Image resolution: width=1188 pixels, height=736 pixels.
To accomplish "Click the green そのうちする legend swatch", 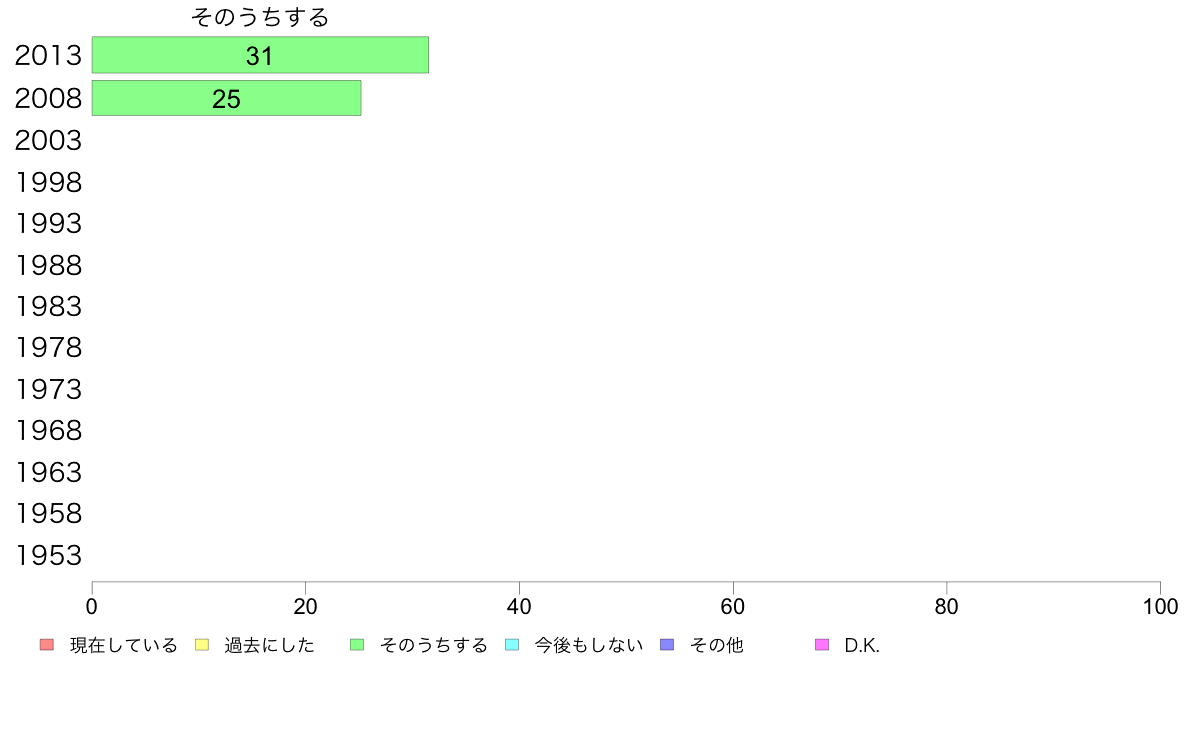I will coord(357,645).
